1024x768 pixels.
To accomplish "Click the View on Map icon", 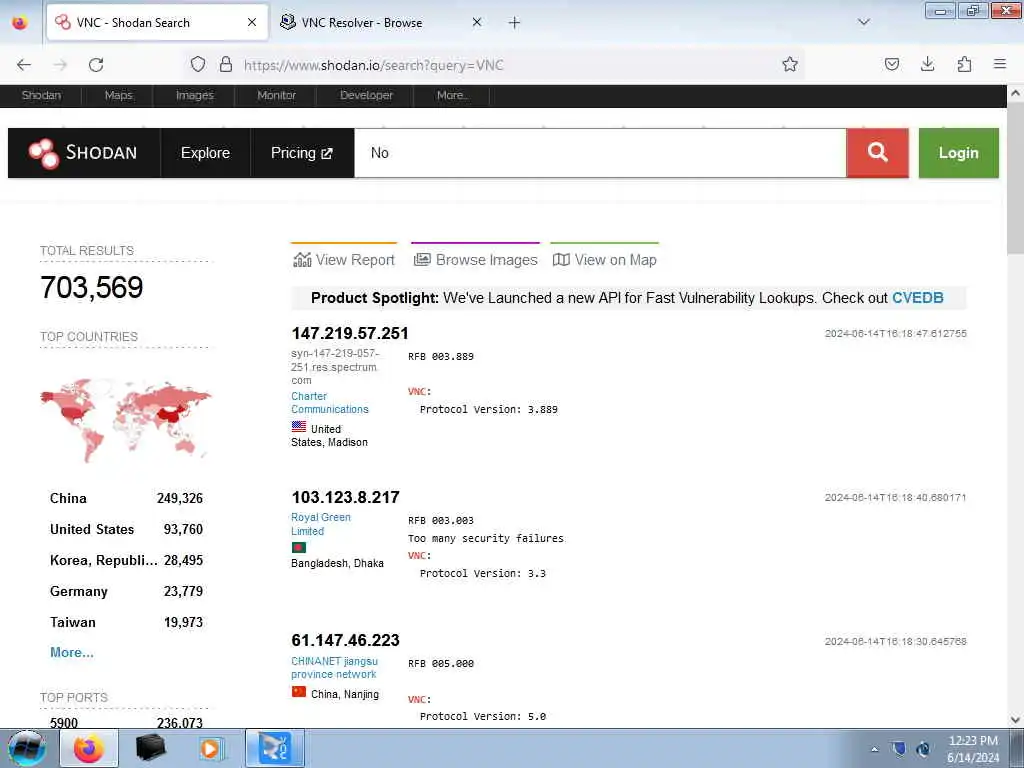I will [561, 260].
